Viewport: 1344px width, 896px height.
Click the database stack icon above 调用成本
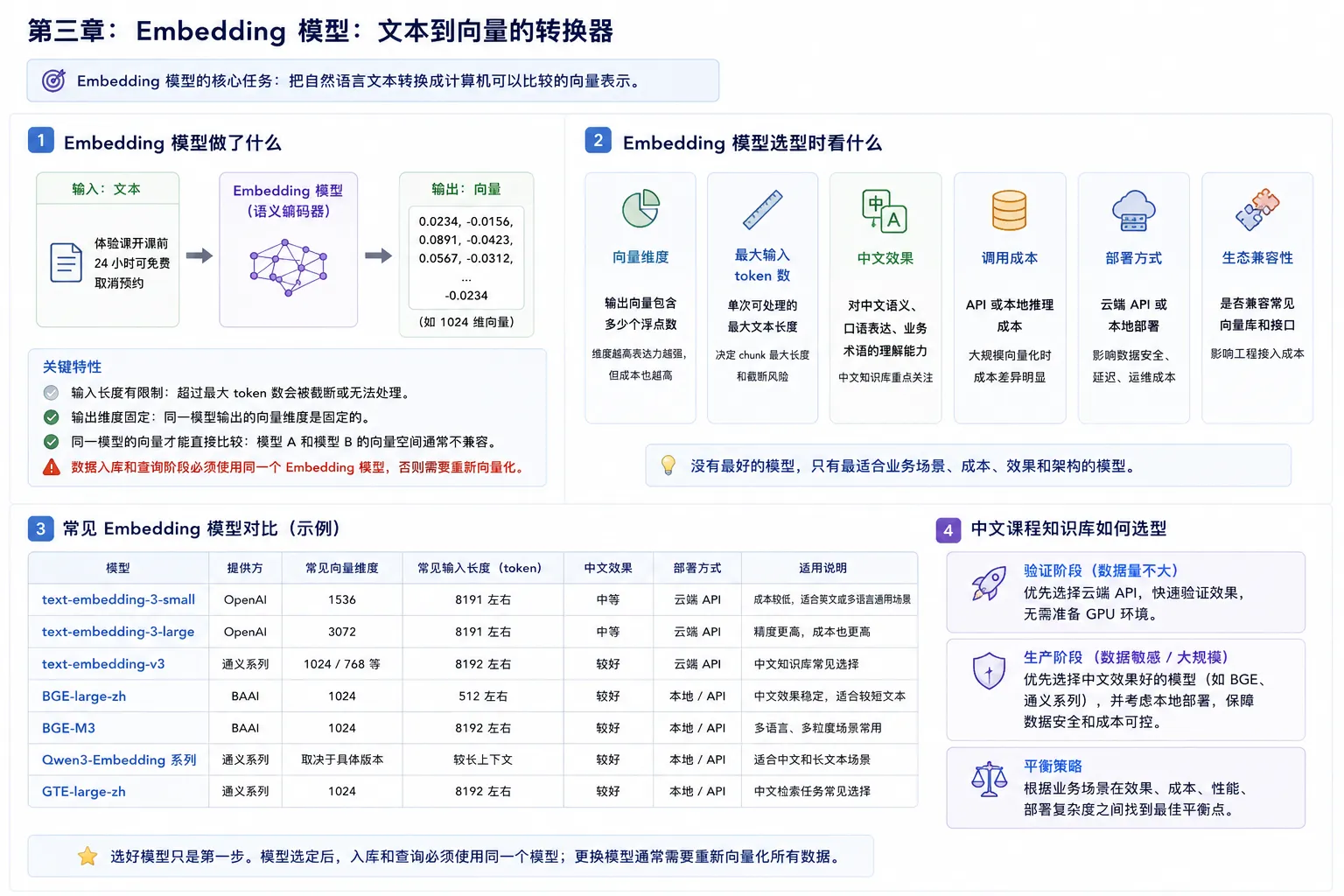(x=1009, y=211)
